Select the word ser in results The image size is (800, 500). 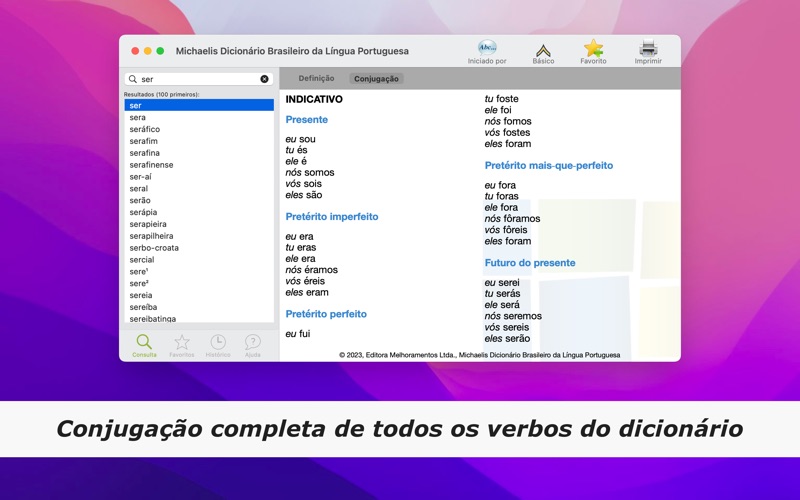pos(199,106)
